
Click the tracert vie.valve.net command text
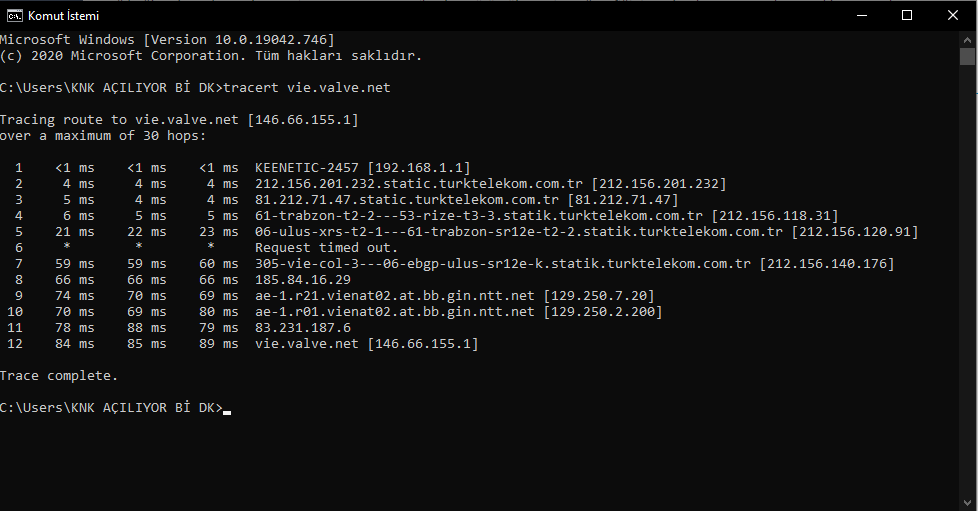click(x=307, y=88)
